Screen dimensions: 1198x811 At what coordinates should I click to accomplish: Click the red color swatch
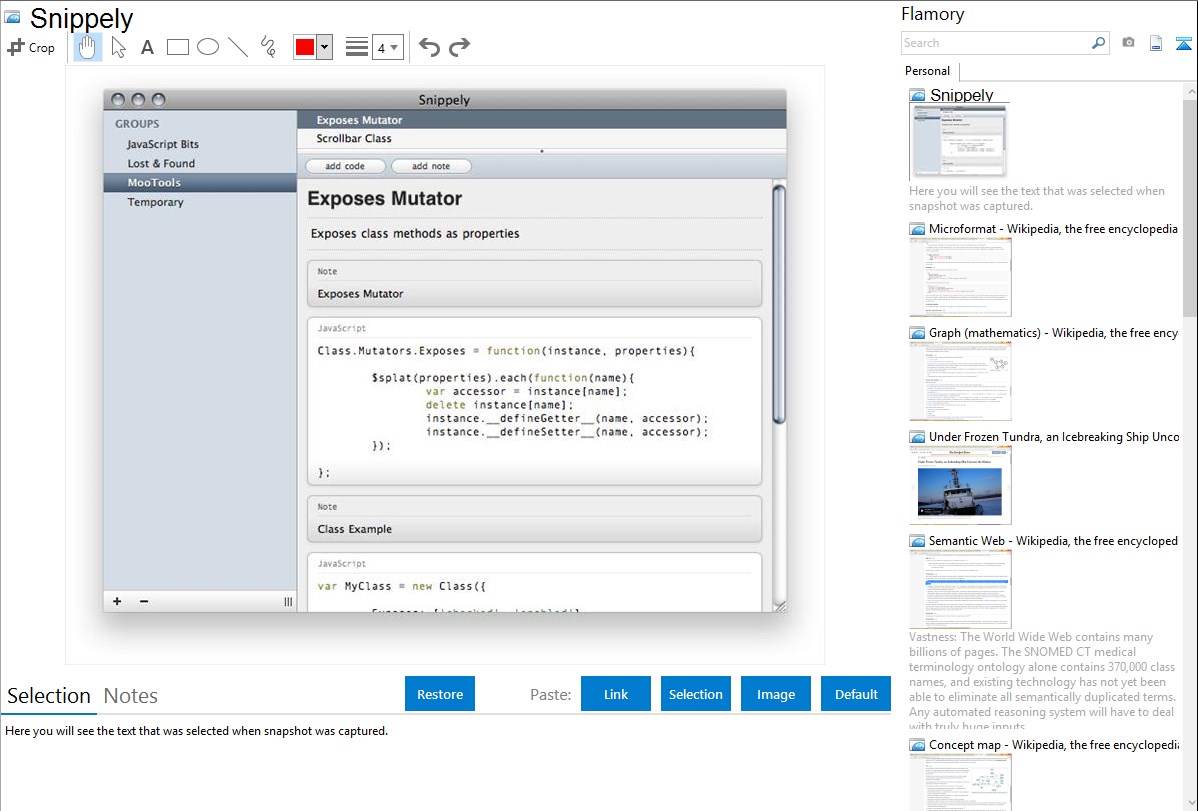305,47
